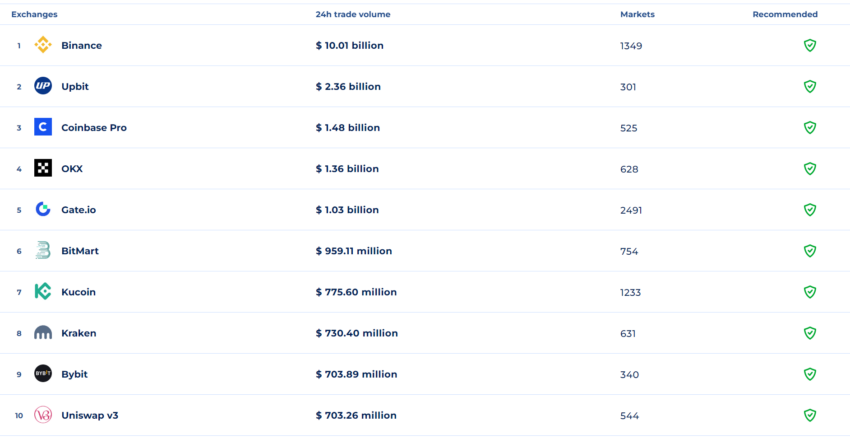
Task: Click the Upbit logo icon
Action: (43, 86)
